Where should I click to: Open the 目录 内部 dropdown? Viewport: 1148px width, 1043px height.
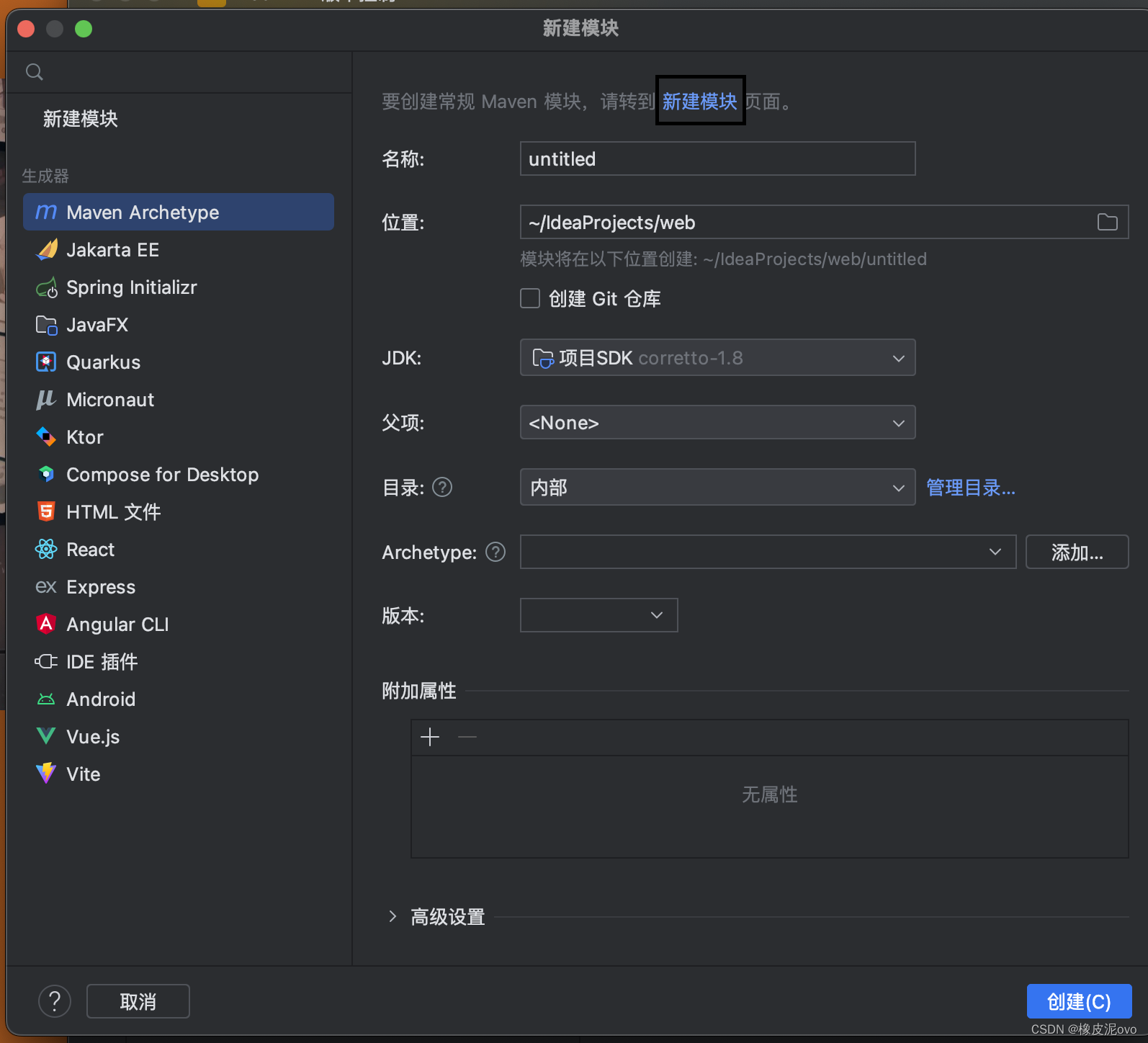[x=717, y=487]
